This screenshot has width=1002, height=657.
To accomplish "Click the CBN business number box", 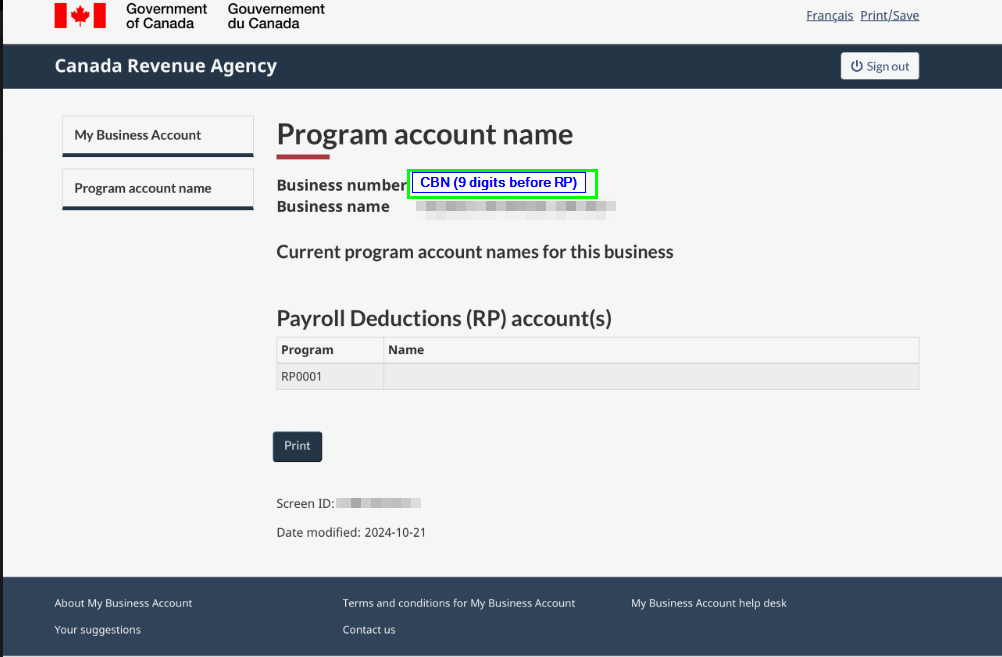I will [502, 183].
